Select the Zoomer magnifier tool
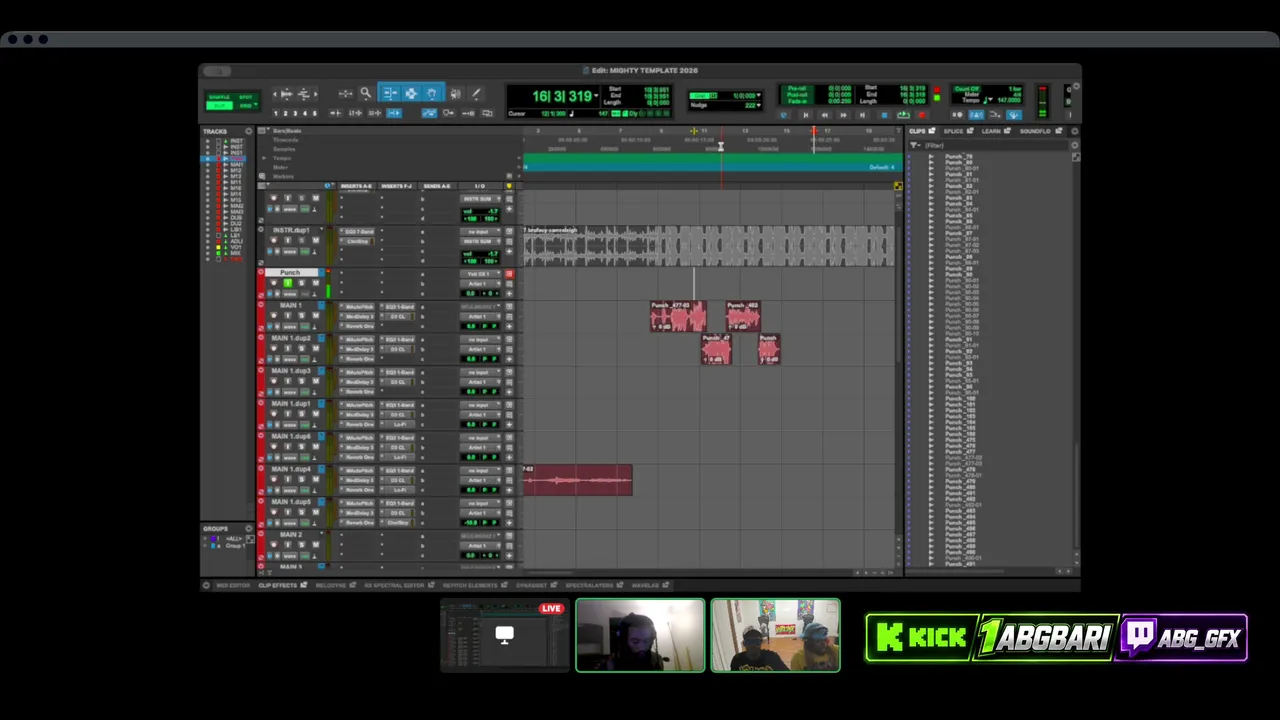This screenshot has height=720, width=1280. click(365, 93)
